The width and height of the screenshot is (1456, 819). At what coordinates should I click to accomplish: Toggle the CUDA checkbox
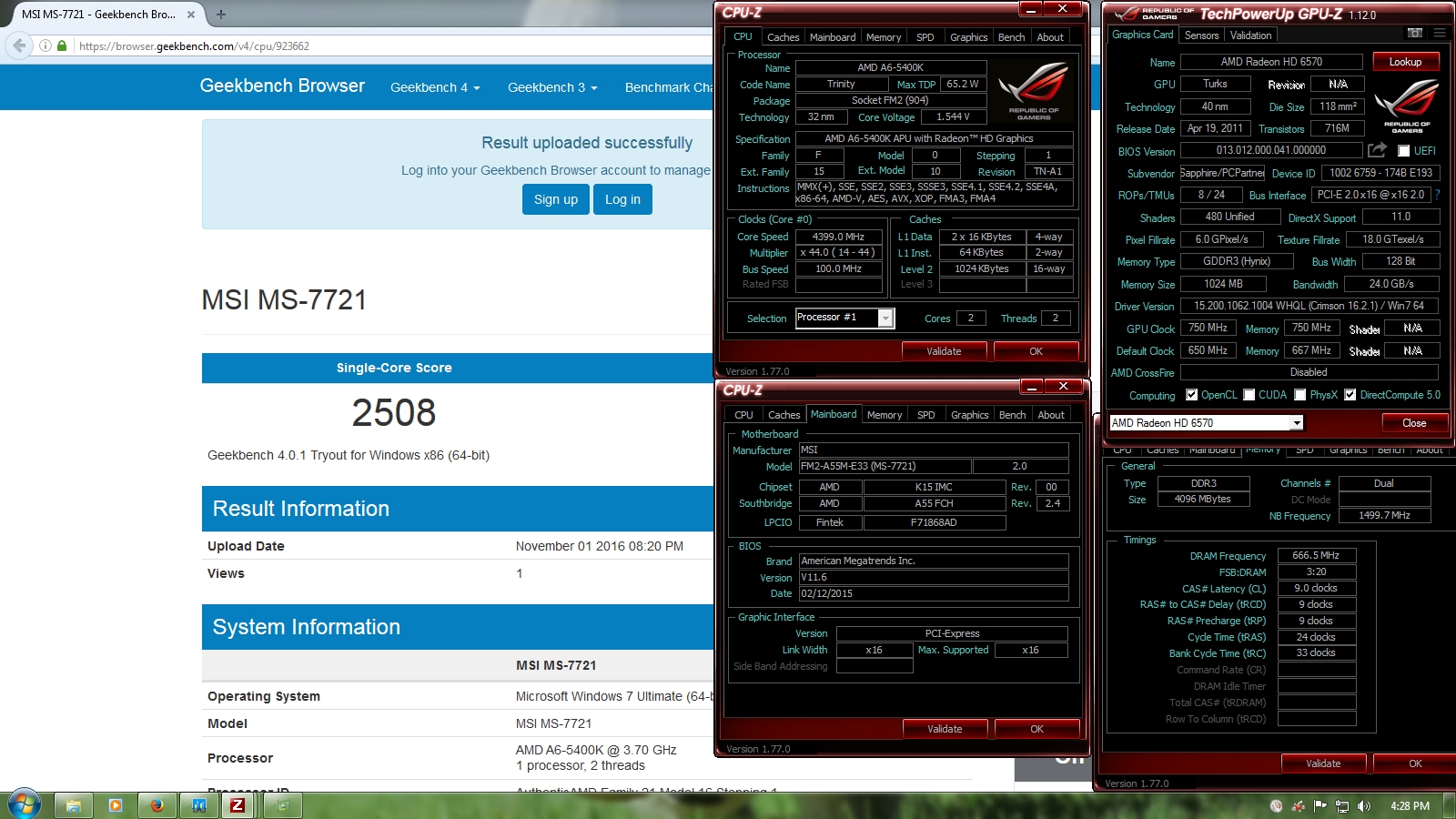(1249, 395)
